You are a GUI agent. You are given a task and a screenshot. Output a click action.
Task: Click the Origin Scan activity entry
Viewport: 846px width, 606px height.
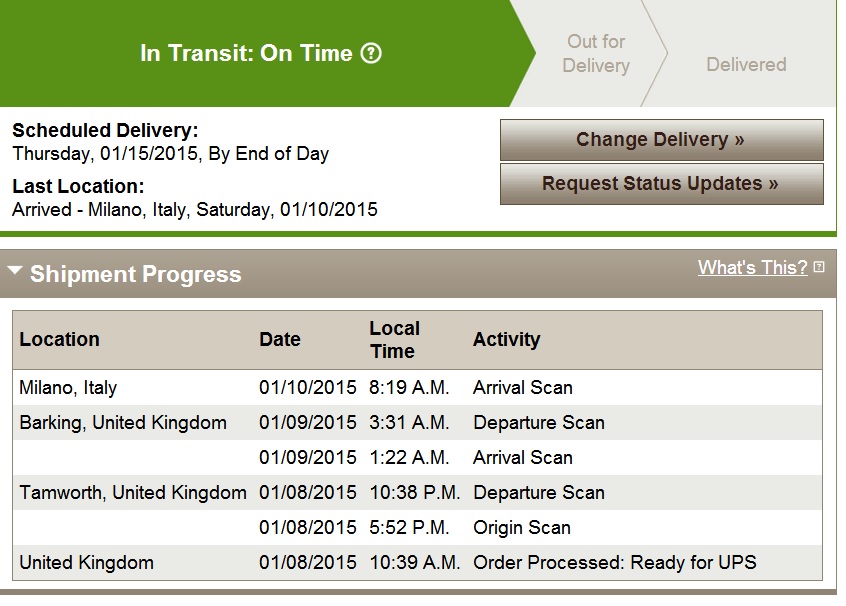[x=522, y=528]
